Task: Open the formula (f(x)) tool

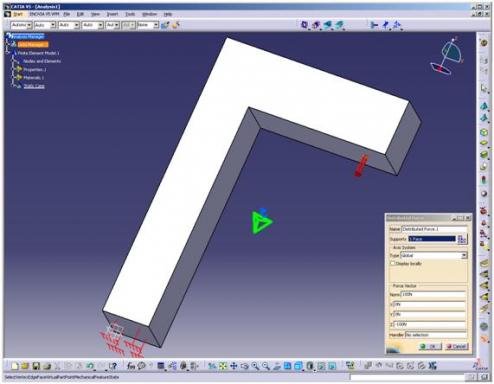Action: (131, 366)
